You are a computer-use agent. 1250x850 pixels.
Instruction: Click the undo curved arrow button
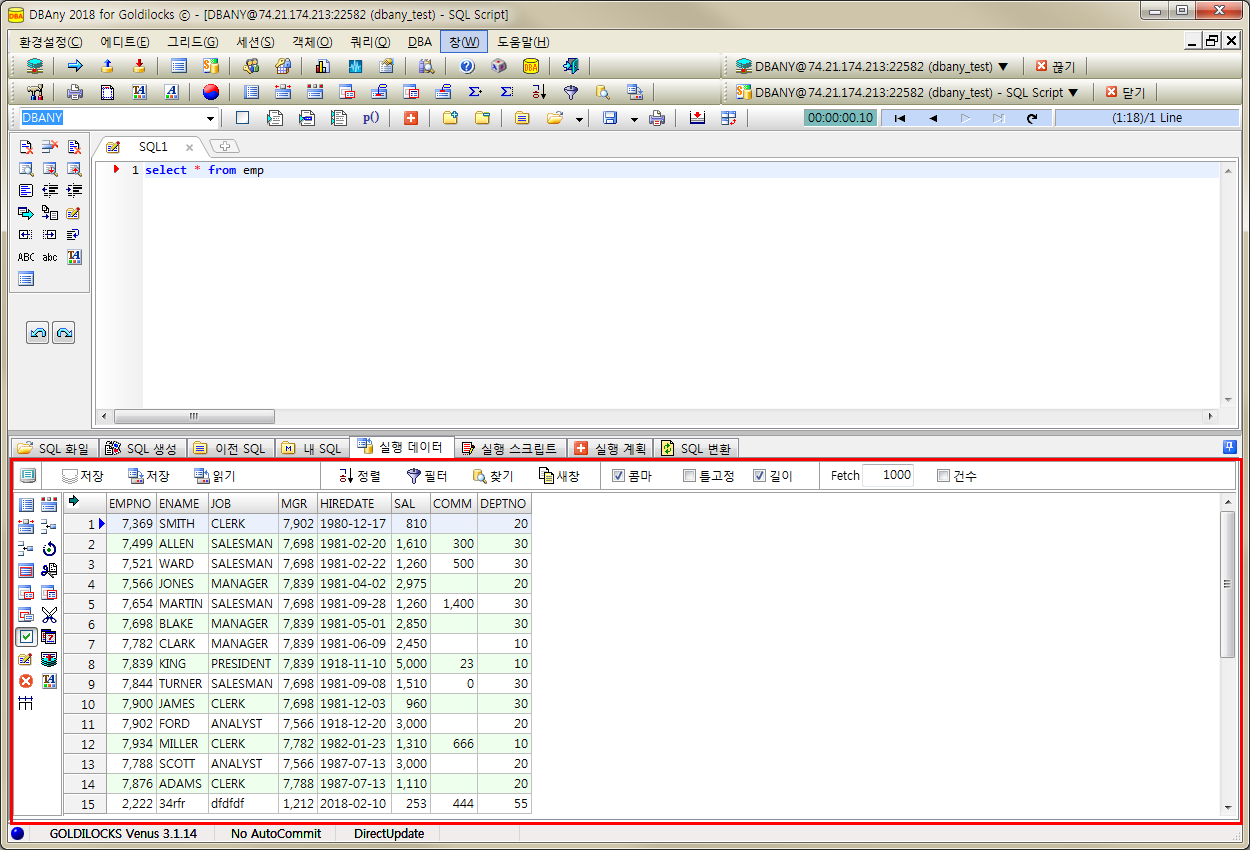click(38, 333)
